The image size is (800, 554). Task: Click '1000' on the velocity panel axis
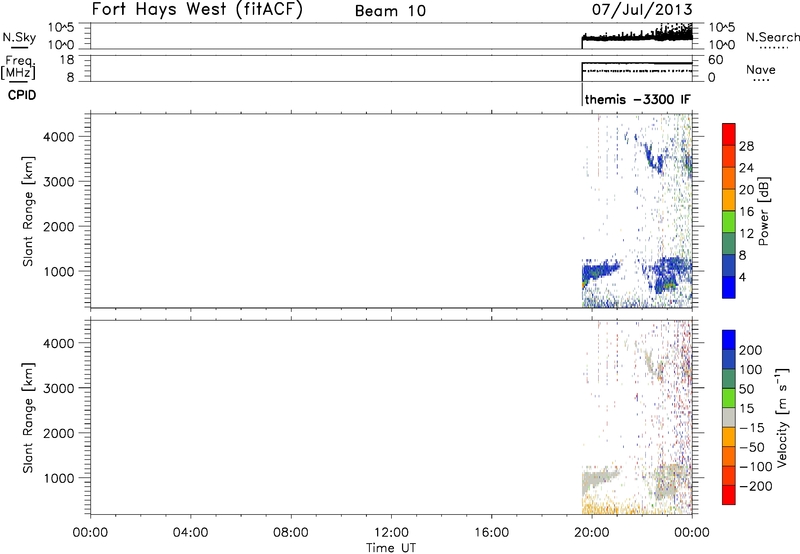click(59, 478)
